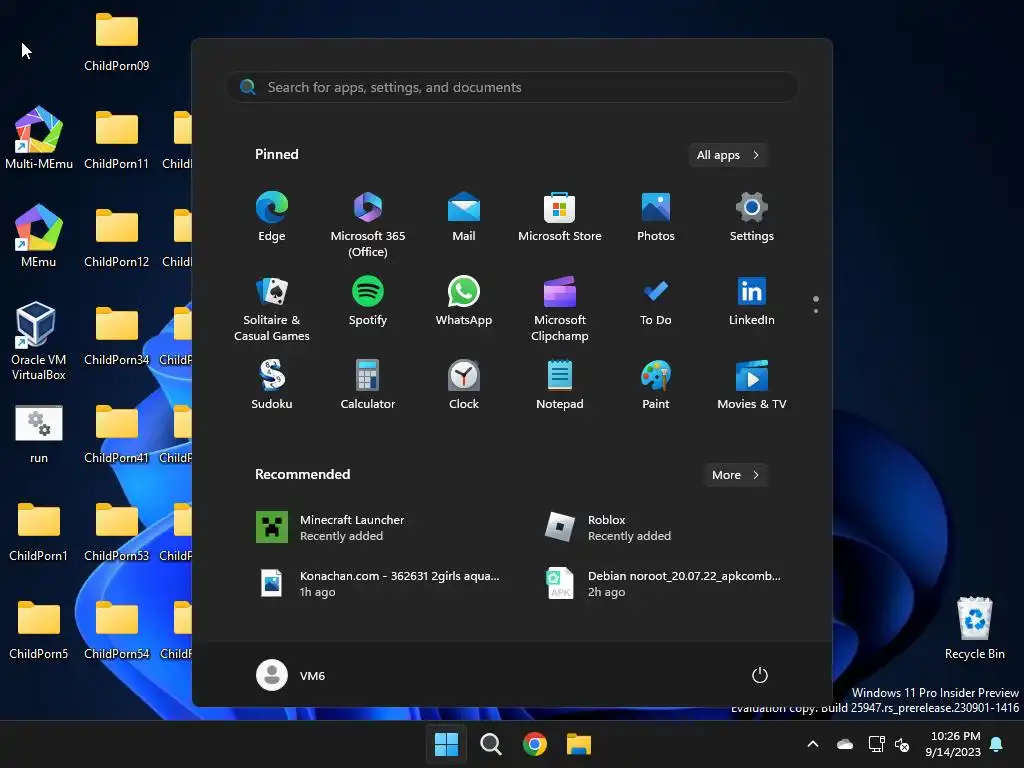Open the Paint app

tap(656, 385)
